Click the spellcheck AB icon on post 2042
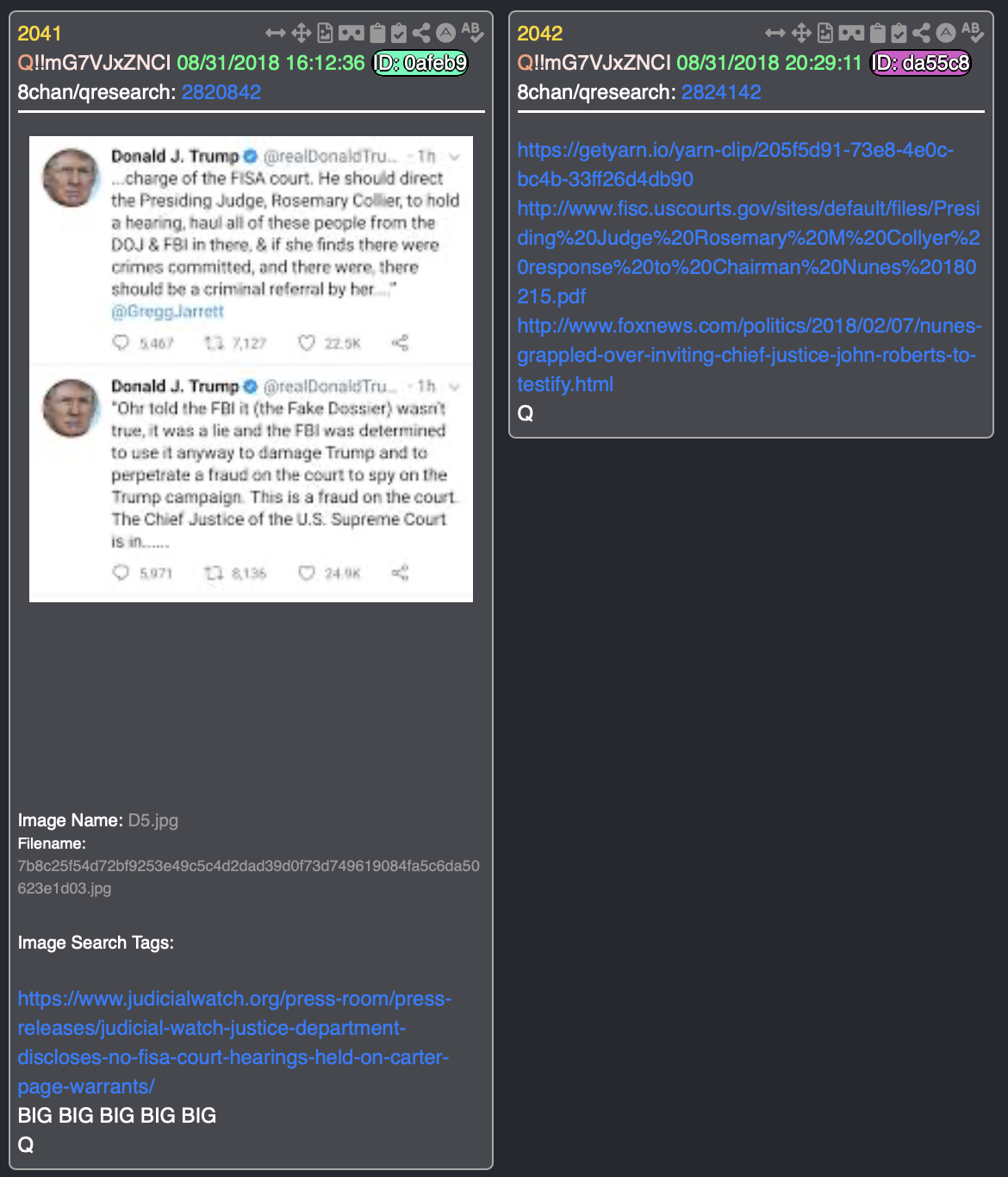This screenshot has width=1008, height=1177. coord(972,33)
